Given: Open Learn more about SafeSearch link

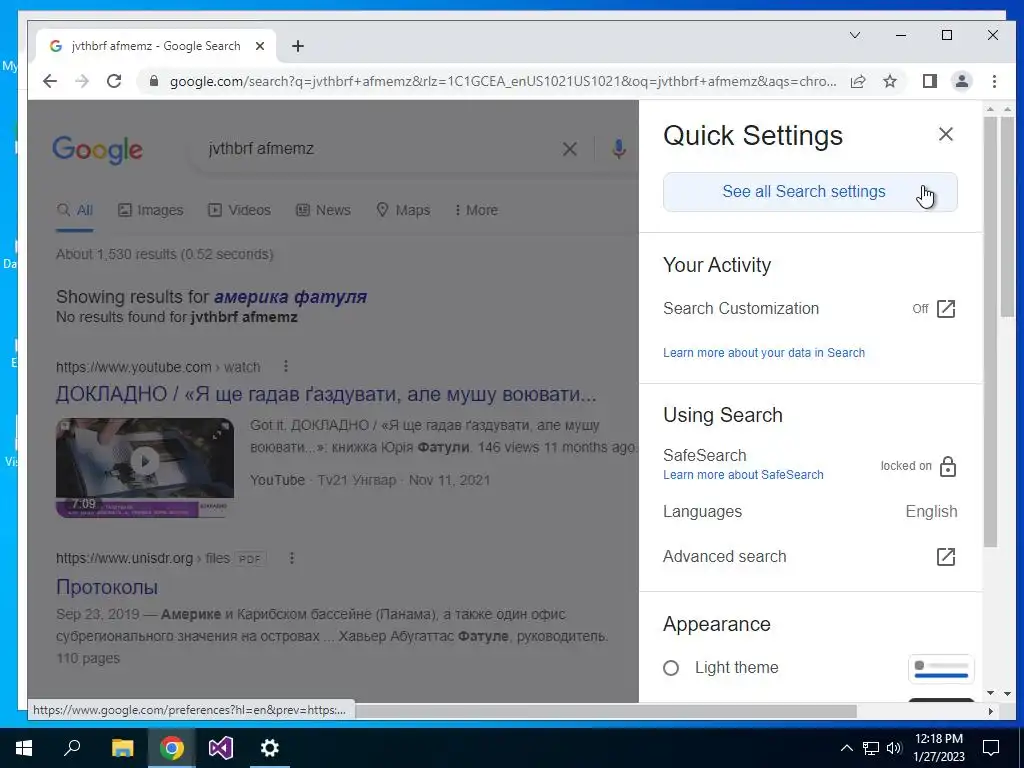Looking at the screenshot, I should coord(743,475).
